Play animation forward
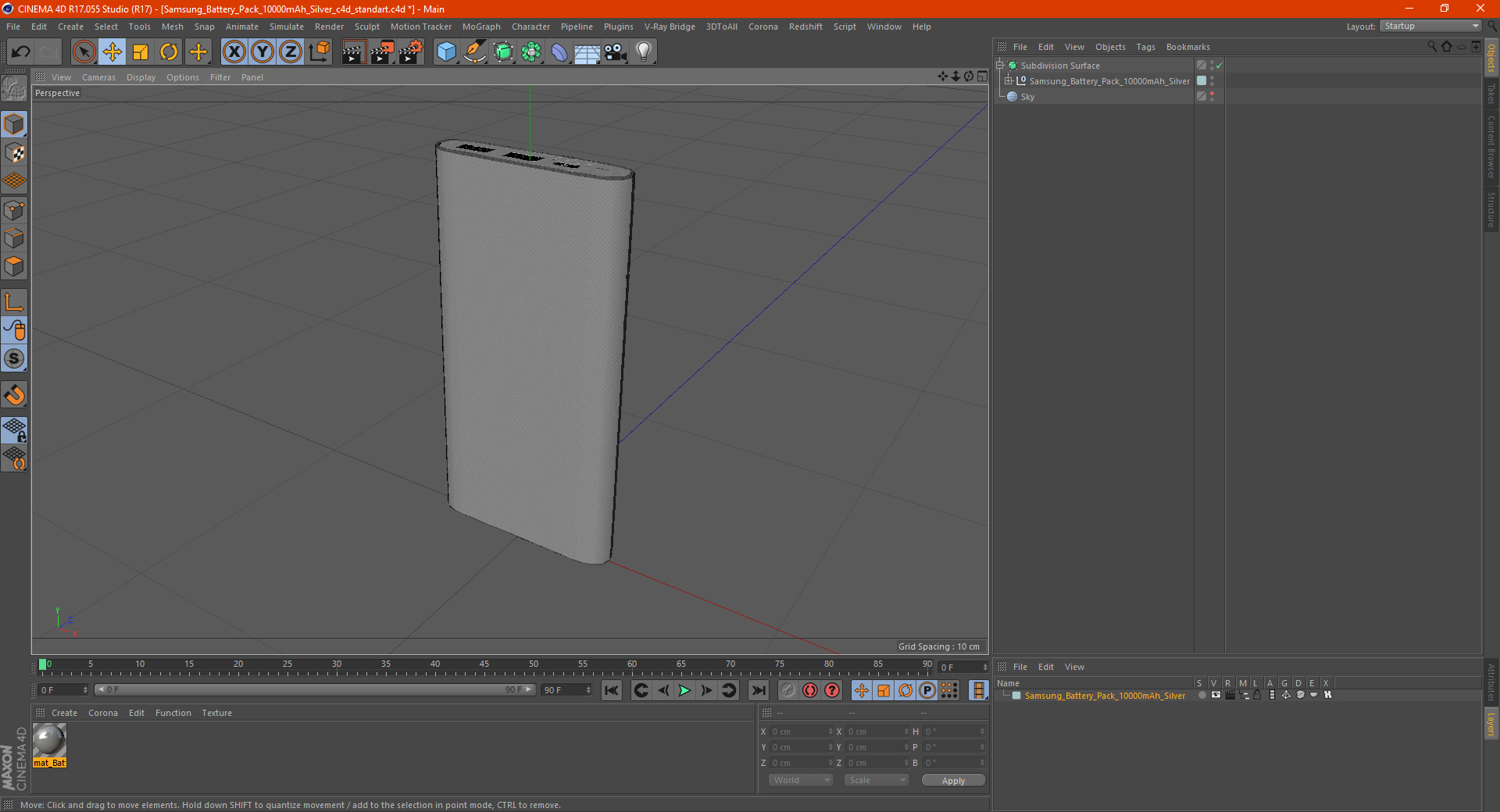Viewport: 1500px width, 812px height. [x=685, y=690]
